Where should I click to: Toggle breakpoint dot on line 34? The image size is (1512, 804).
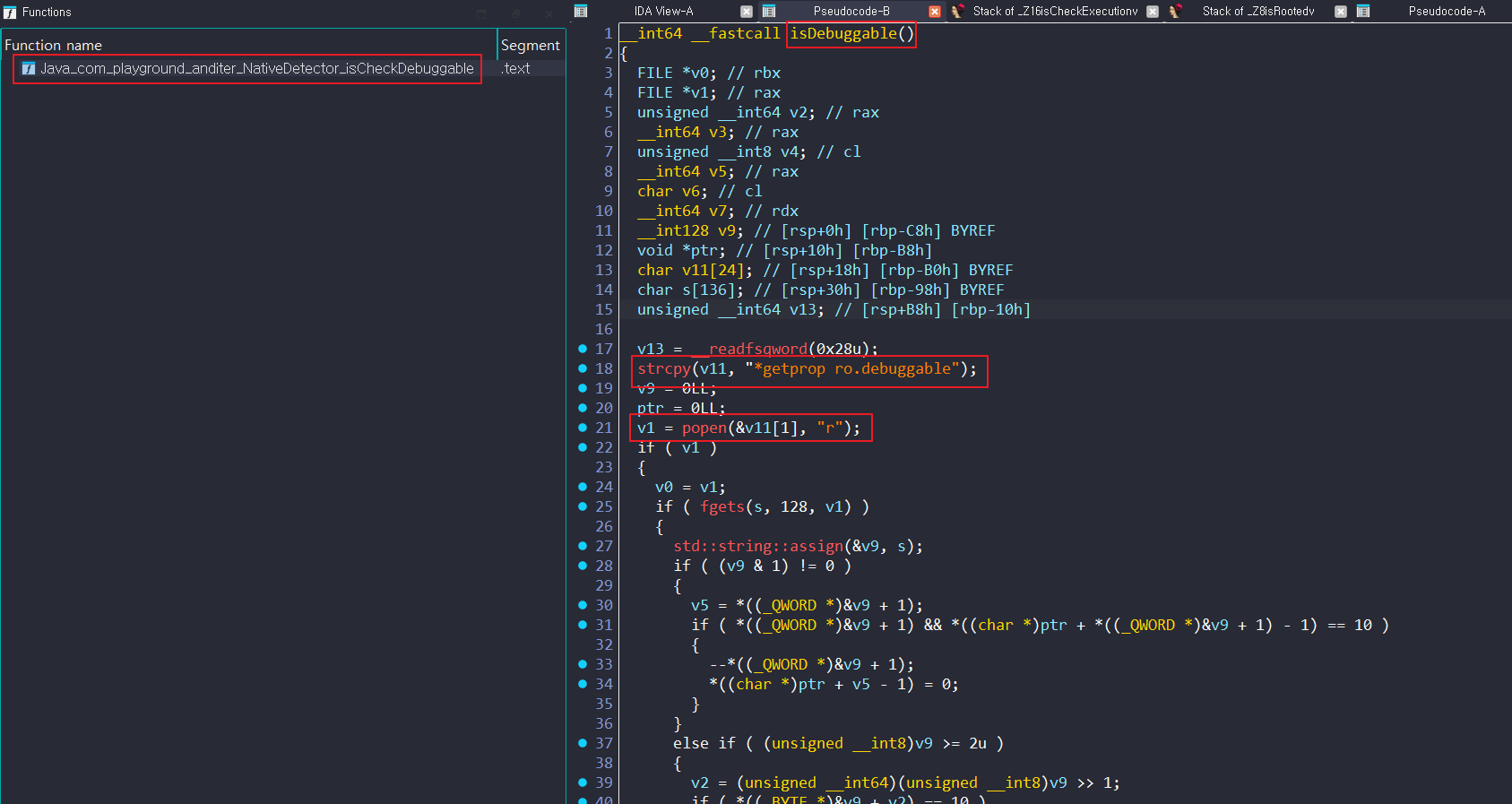tap(583, 684)
